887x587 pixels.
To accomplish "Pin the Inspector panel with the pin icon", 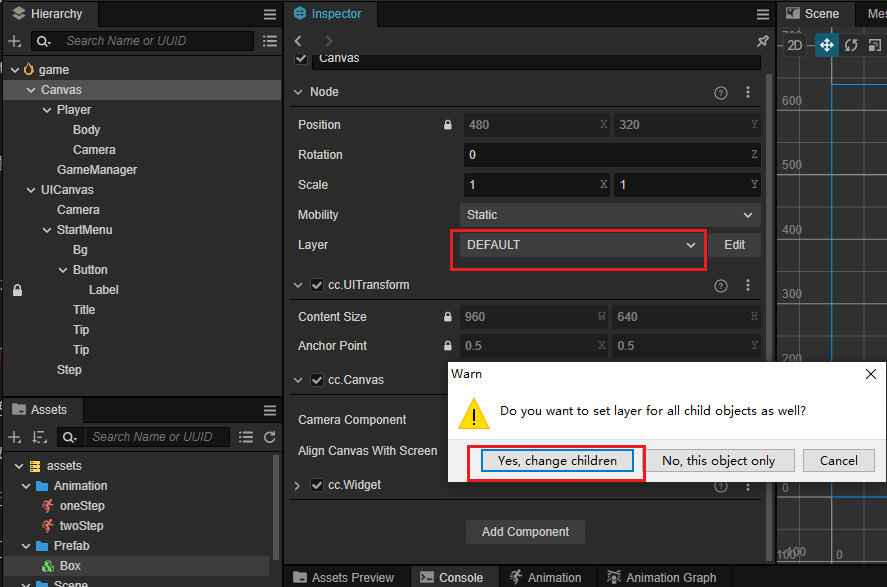I will pos(762,41).
